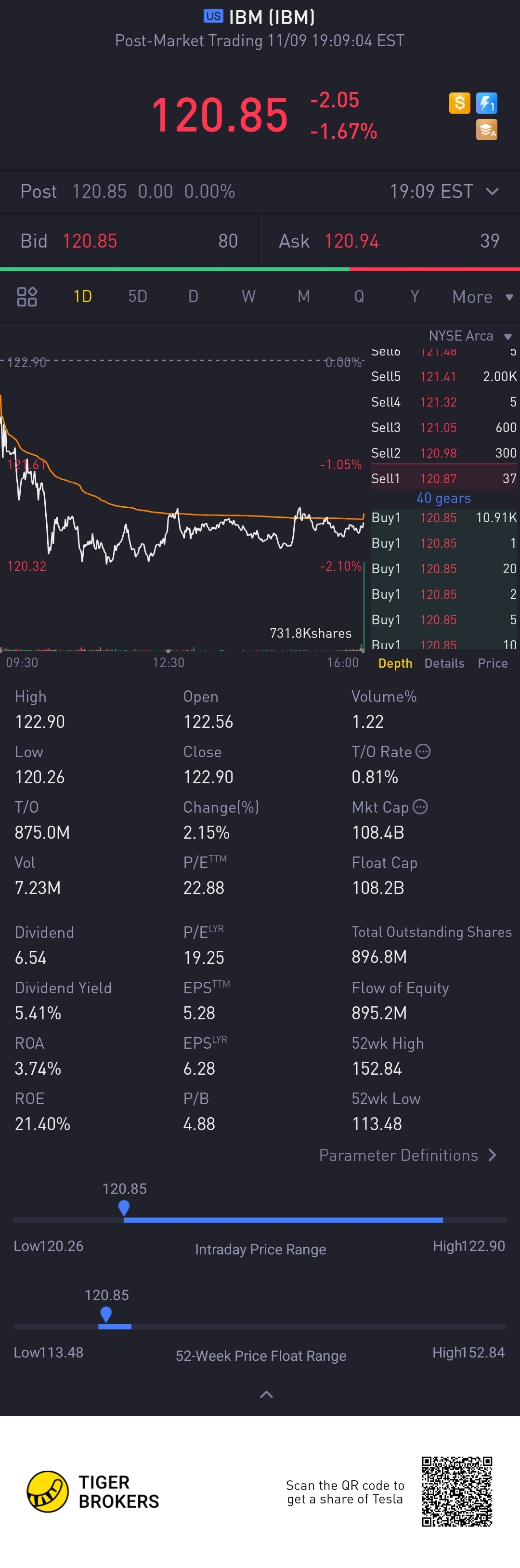Tap the Tesla share QR code
Viewport: 520px width, 1568px height.
coord(457,1491)
